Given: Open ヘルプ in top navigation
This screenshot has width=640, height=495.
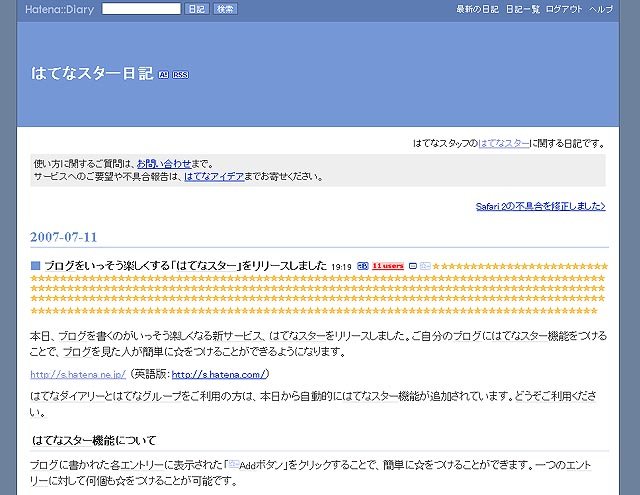Looking at the screenshot, I should (601, 9).
